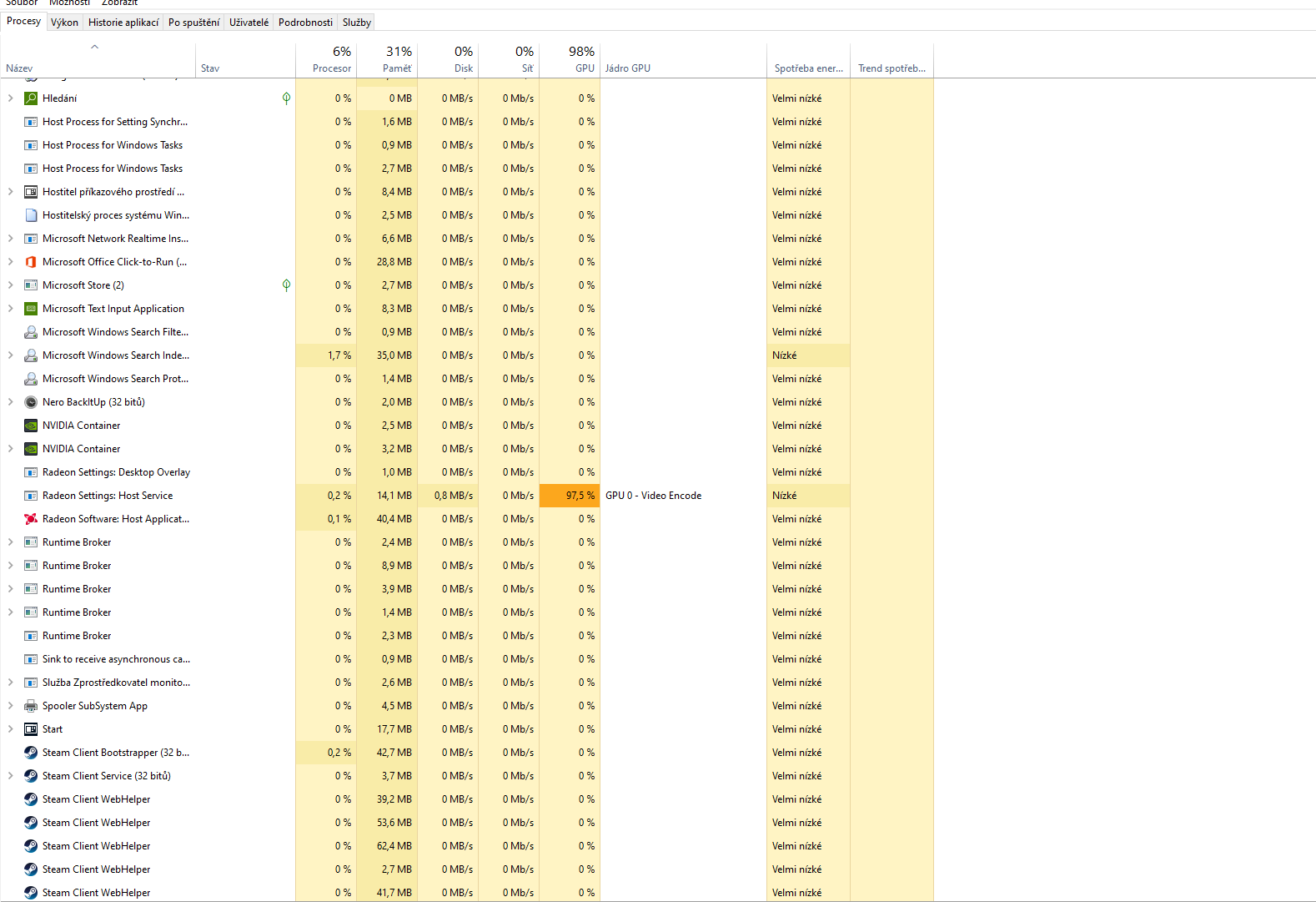Switch to the Služby tab
Viewport: 1316px width, 902px height.
357,23
